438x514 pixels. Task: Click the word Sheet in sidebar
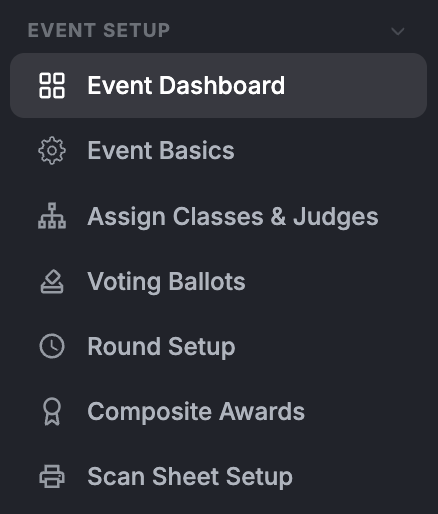pos(186,476)
